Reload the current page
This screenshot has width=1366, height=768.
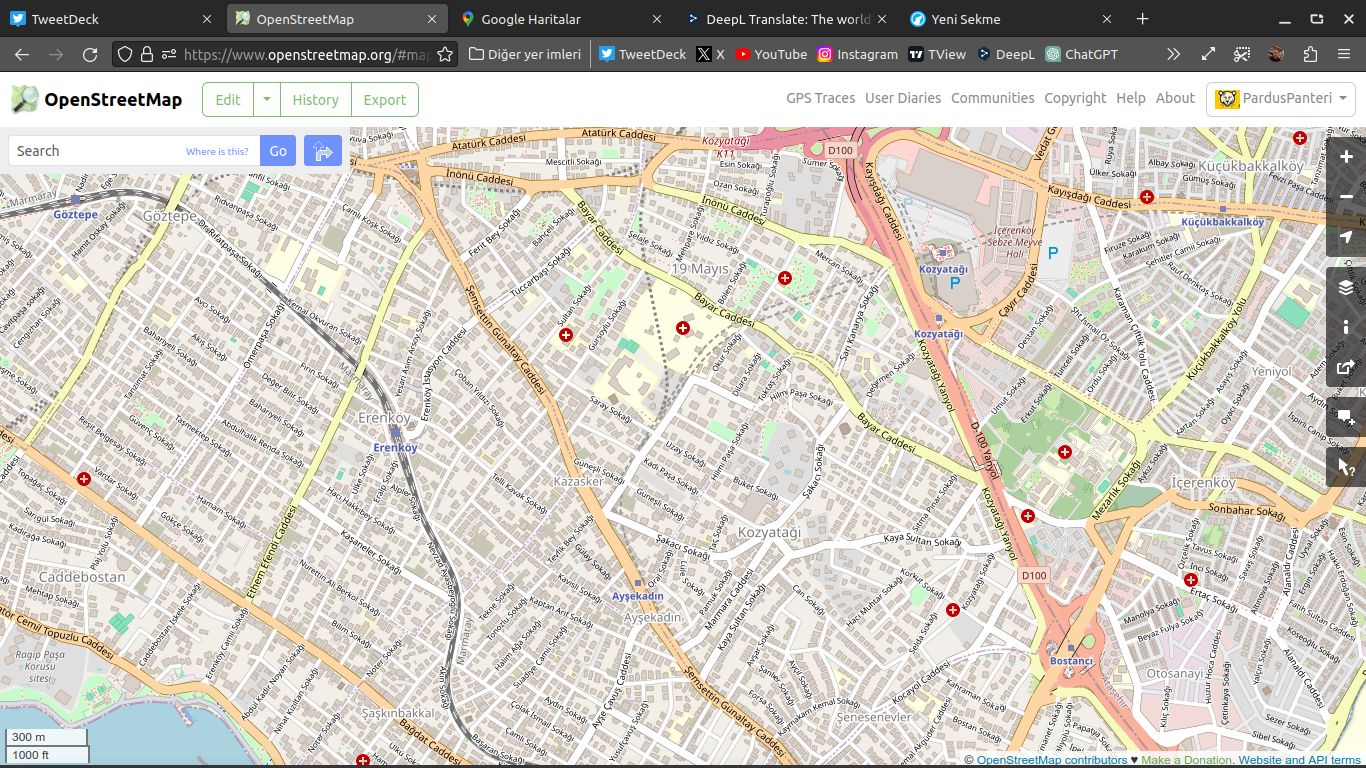click(90, 54)
